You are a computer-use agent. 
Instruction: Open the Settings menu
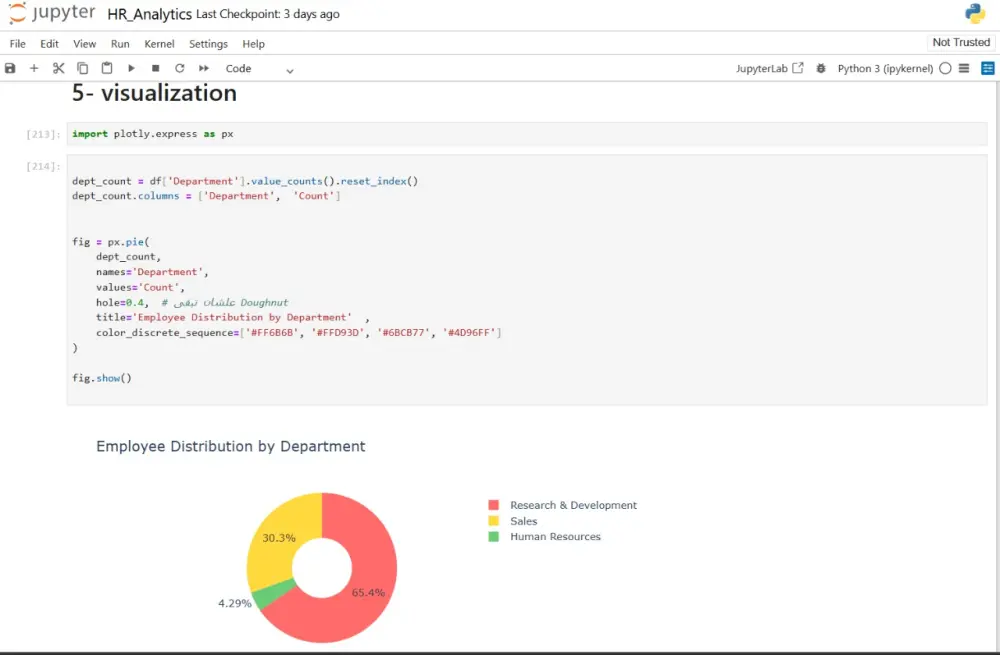(208, 44)
